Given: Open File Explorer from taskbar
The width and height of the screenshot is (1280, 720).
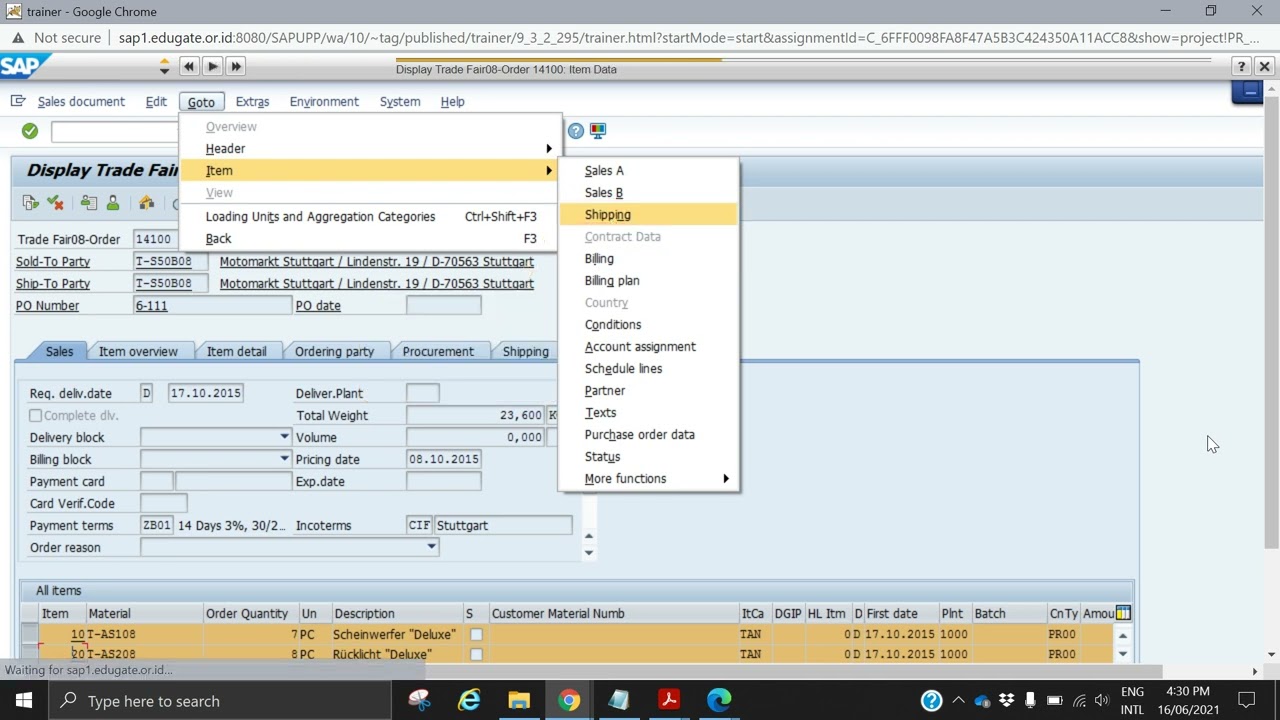Looking at the screenshot, I should [519, 700].
